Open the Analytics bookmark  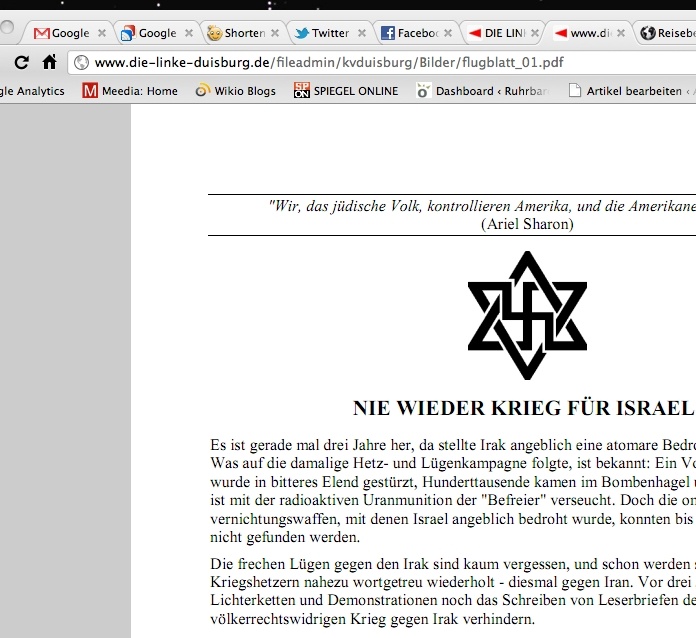(32, 91)
